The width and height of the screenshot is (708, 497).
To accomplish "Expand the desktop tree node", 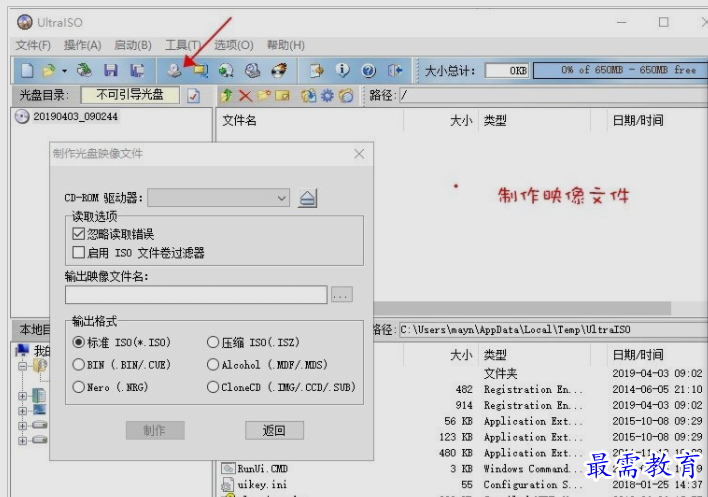I will (x=22, y=411).
